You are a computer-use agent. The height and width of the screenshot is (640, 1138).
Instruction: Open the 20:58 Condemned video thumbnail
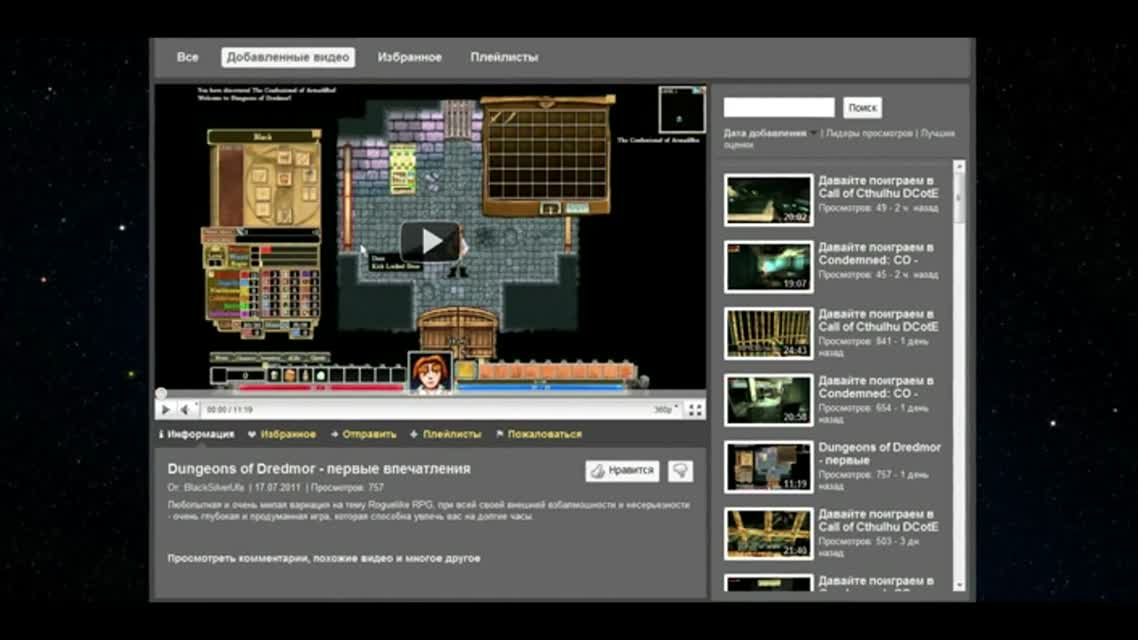[x=769, y=401]
